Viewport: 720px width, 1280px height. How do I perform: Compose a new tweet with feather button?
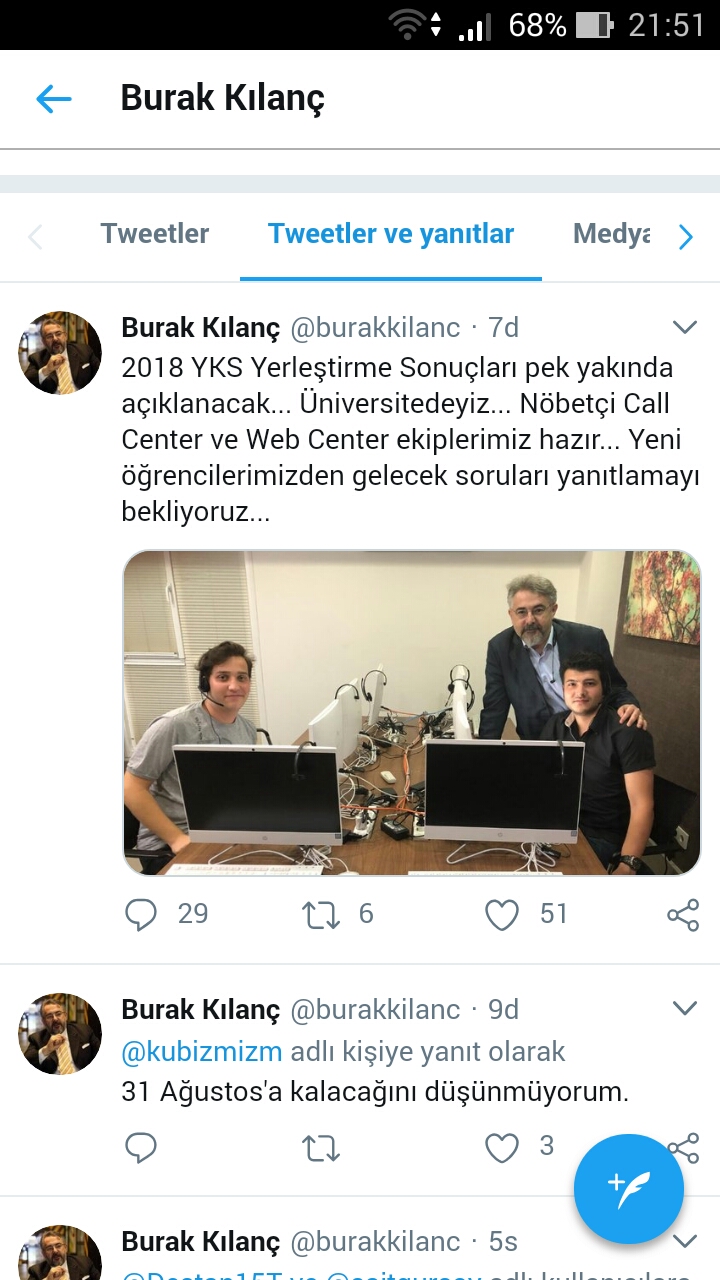[629, 1189]
